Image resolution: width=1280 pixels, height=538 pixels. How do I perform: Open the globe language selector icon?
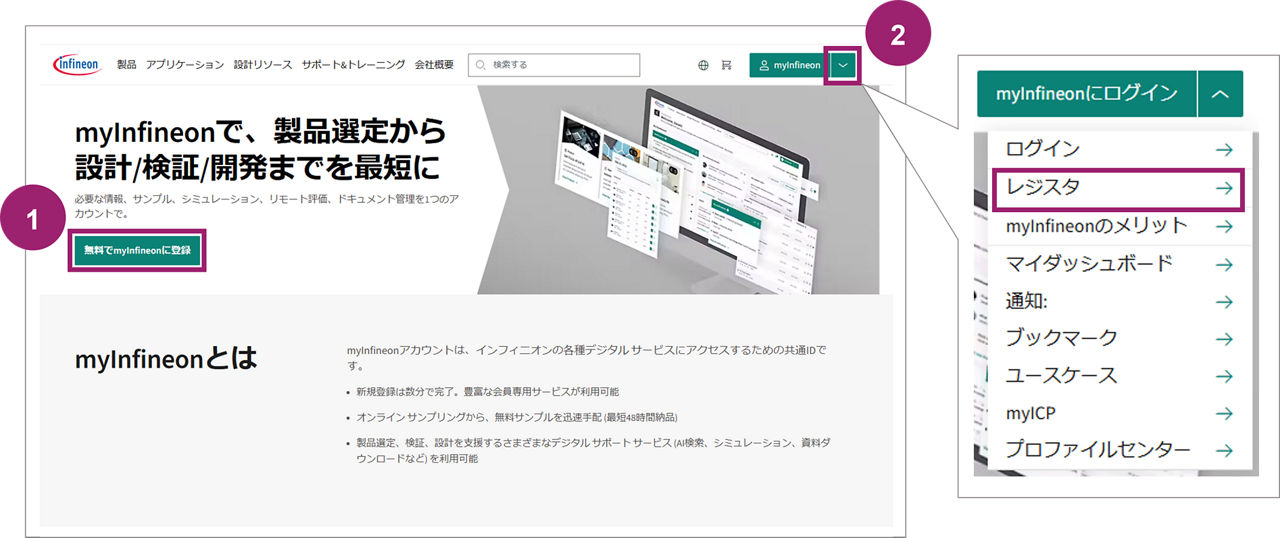[703, 65]
